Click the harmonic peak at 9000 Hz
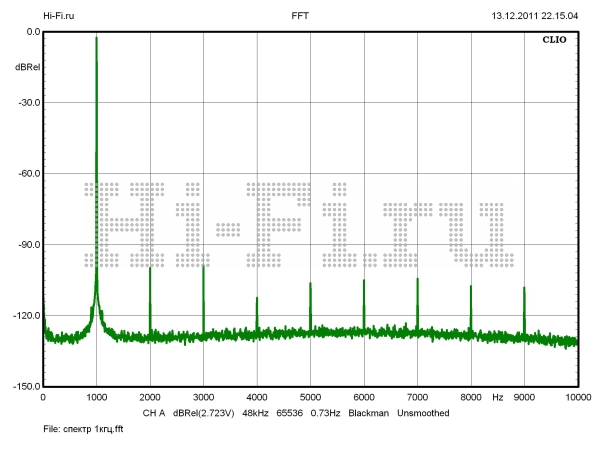 [524, 289]
